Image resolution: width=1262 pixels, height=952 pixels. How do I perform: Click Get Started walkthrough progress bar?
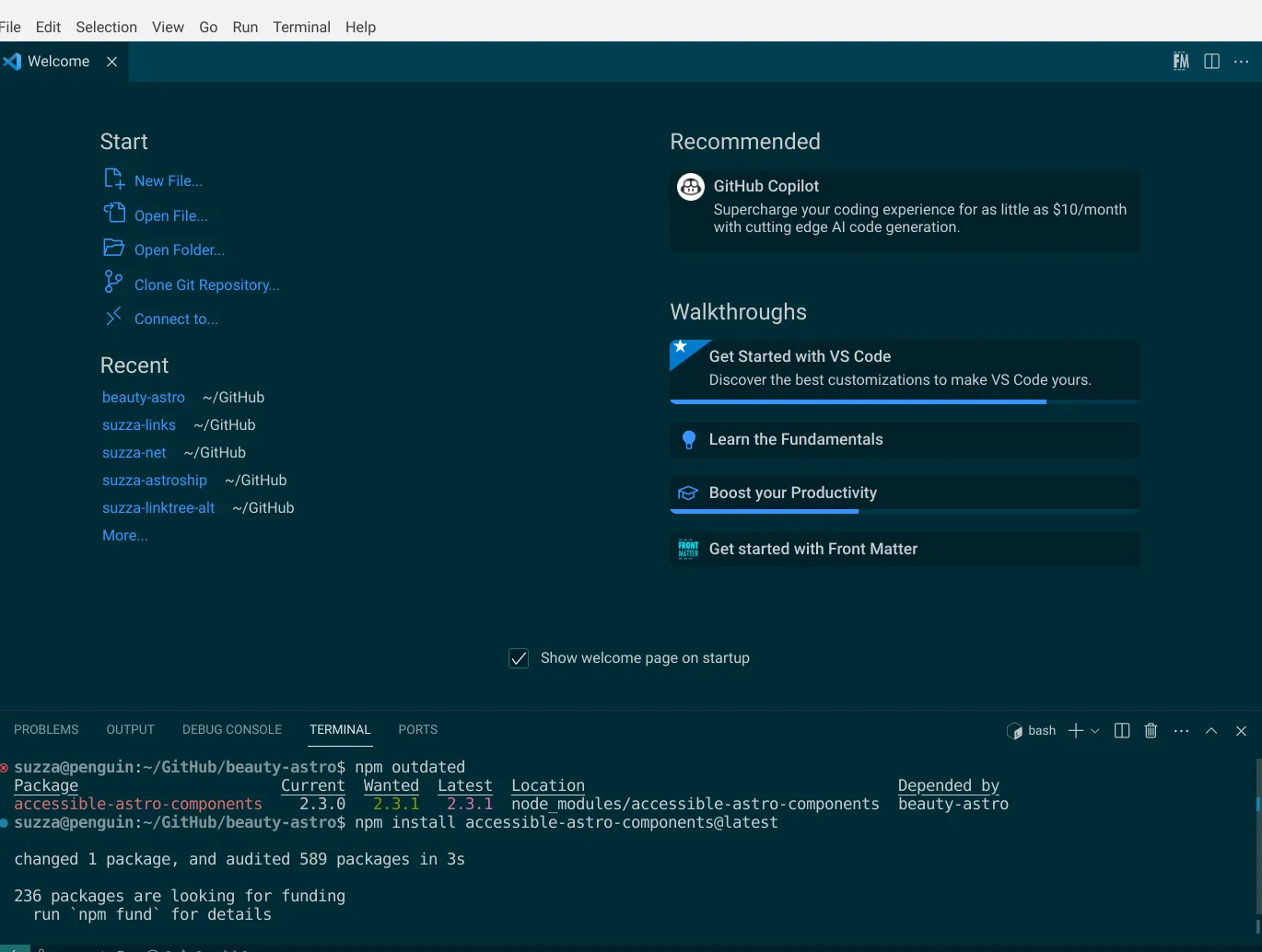click(905, 401)
